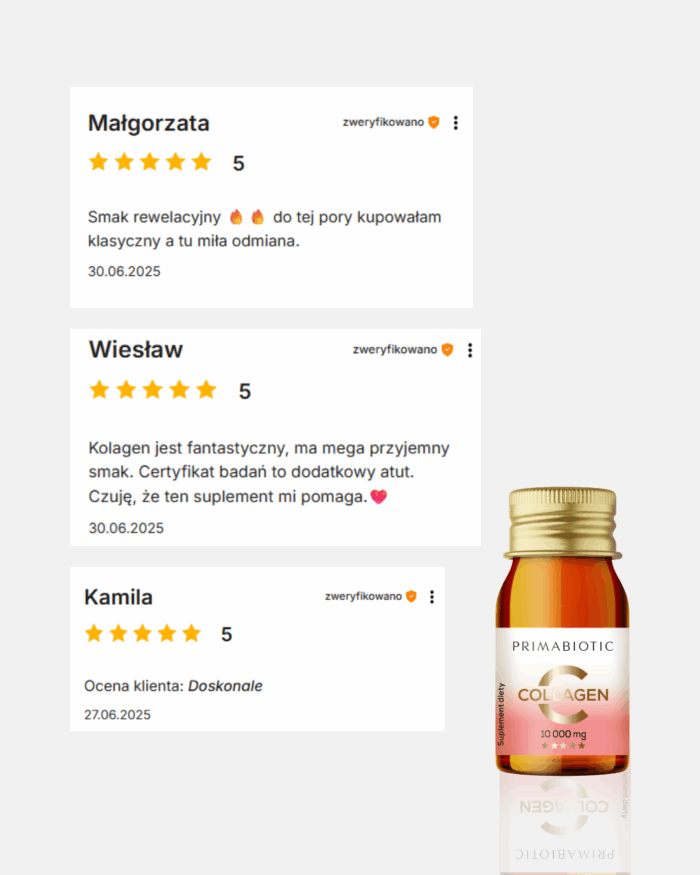Image resolution: width=700 pixels, height=875 pixels.
Task: Click the verified shield badge beside Małgorzata
Action: (x=434, y=122)
